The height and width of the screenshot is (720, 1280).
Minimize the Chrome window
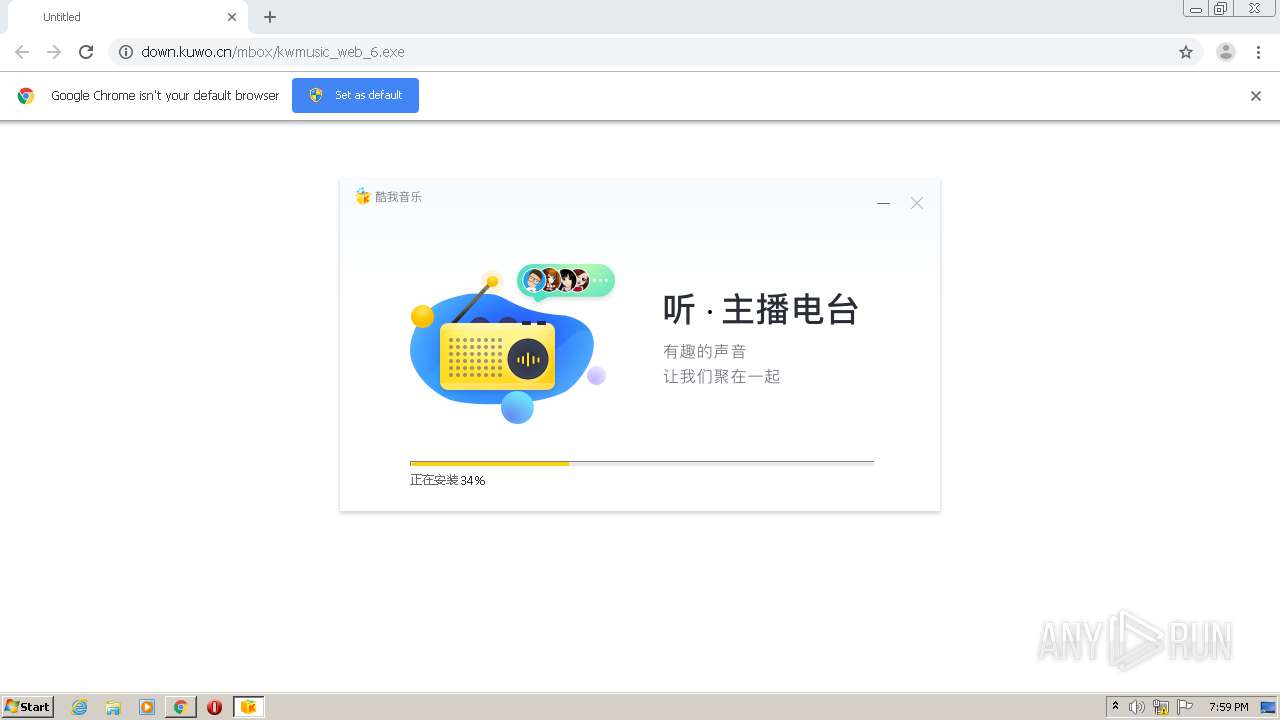(x=1196, y=9)
